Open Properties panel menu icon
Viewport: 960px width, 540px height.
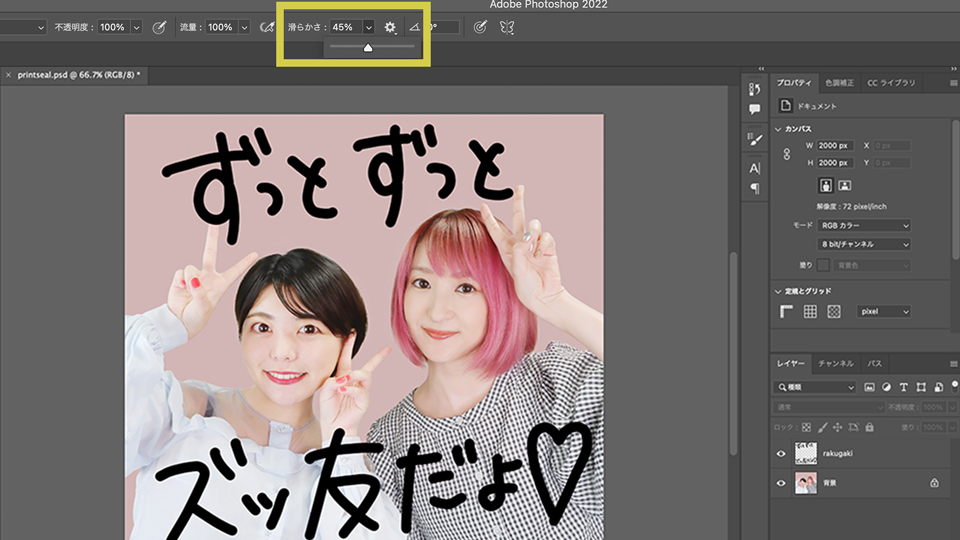point(953,83)
